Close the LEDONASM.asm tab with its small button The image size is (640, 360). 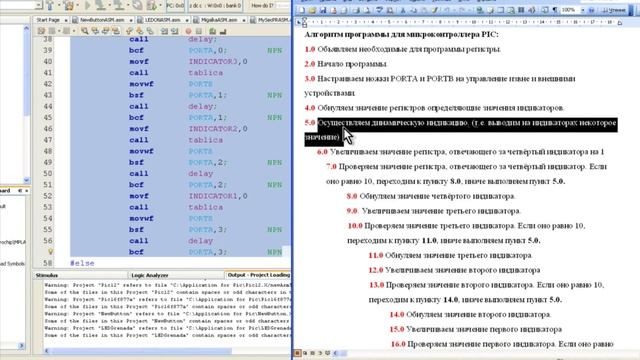coord(187,20)
